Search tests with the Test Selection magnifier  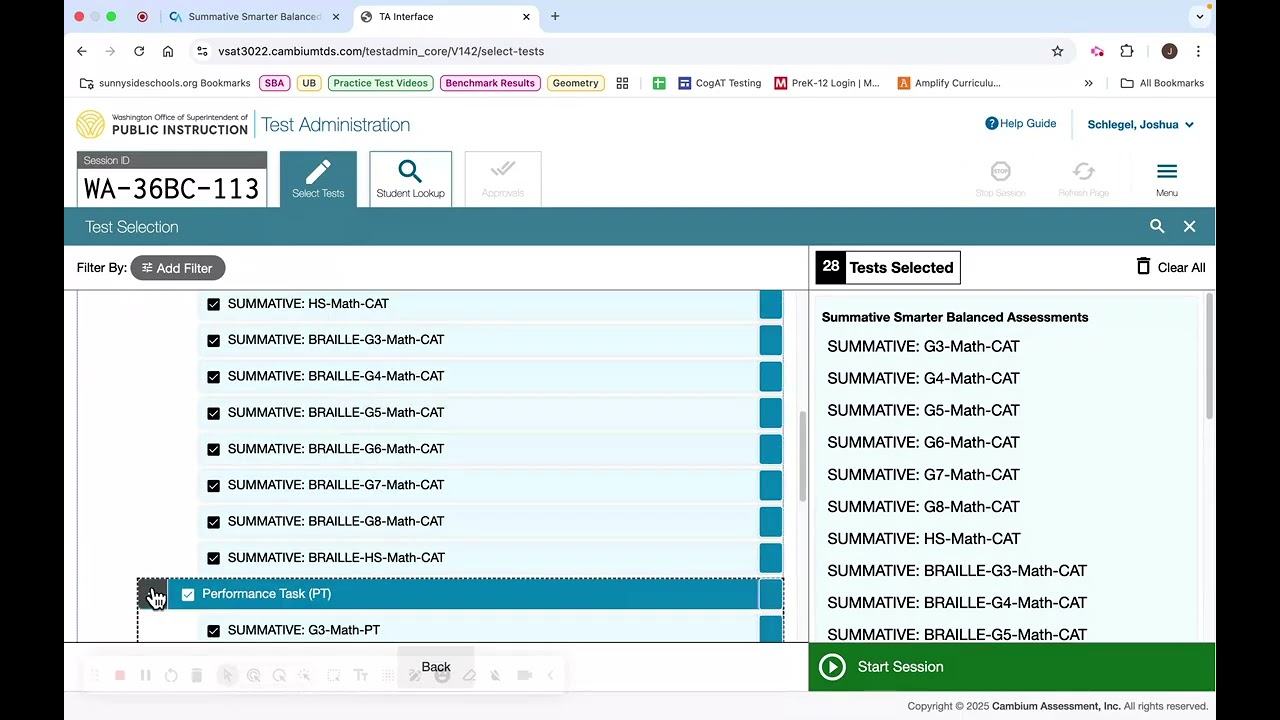pos(1157,227)
